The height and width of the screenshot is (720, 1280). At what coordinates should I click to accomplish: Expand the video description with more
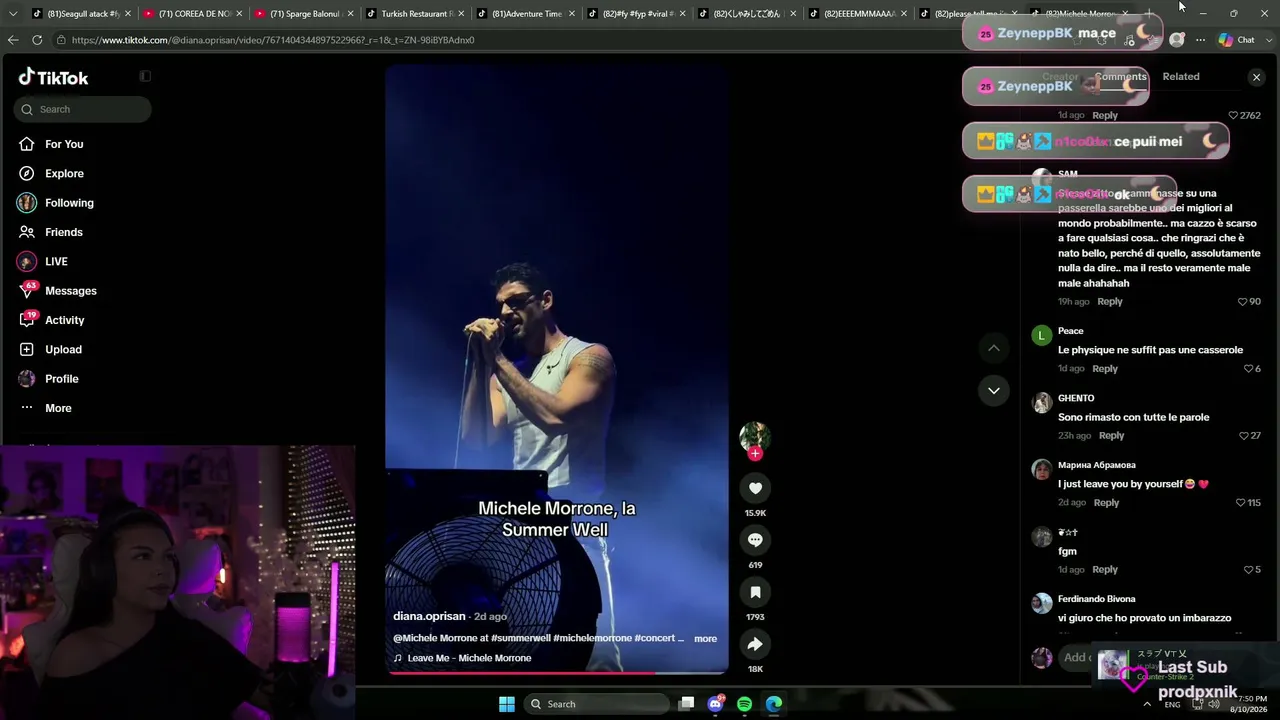click(x=706, y=639)
